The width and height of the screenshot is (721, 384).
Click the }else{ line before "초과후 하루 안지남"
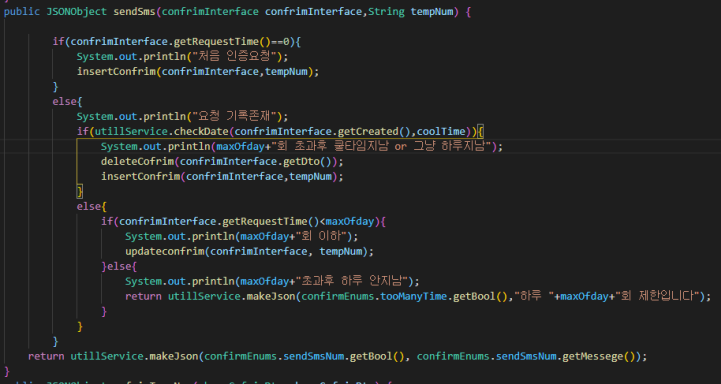click(119, 266)
